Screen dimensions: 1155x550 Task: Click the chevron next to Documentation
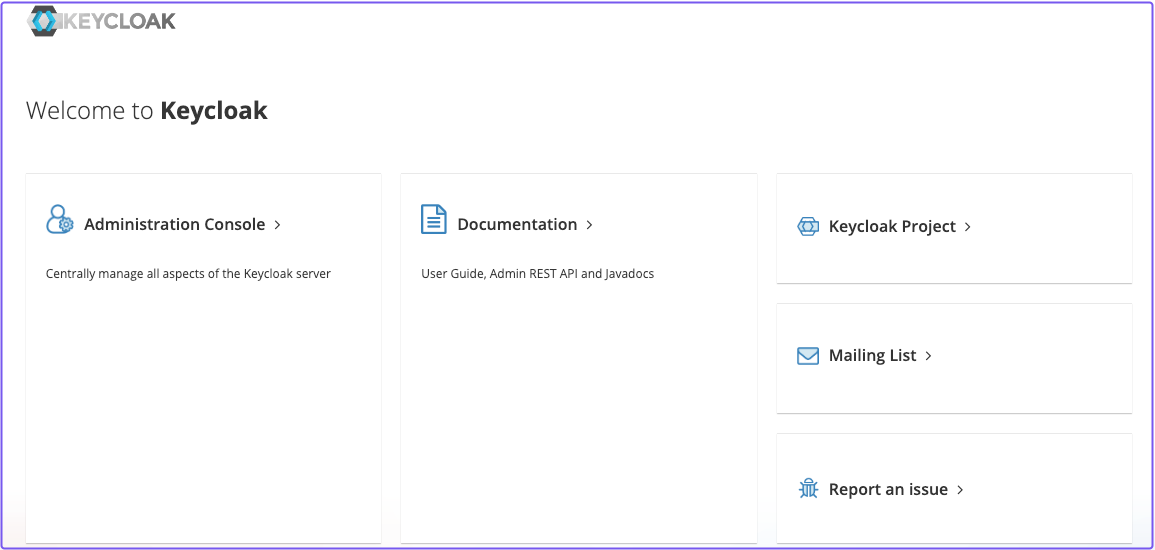(x=589, y=225)
